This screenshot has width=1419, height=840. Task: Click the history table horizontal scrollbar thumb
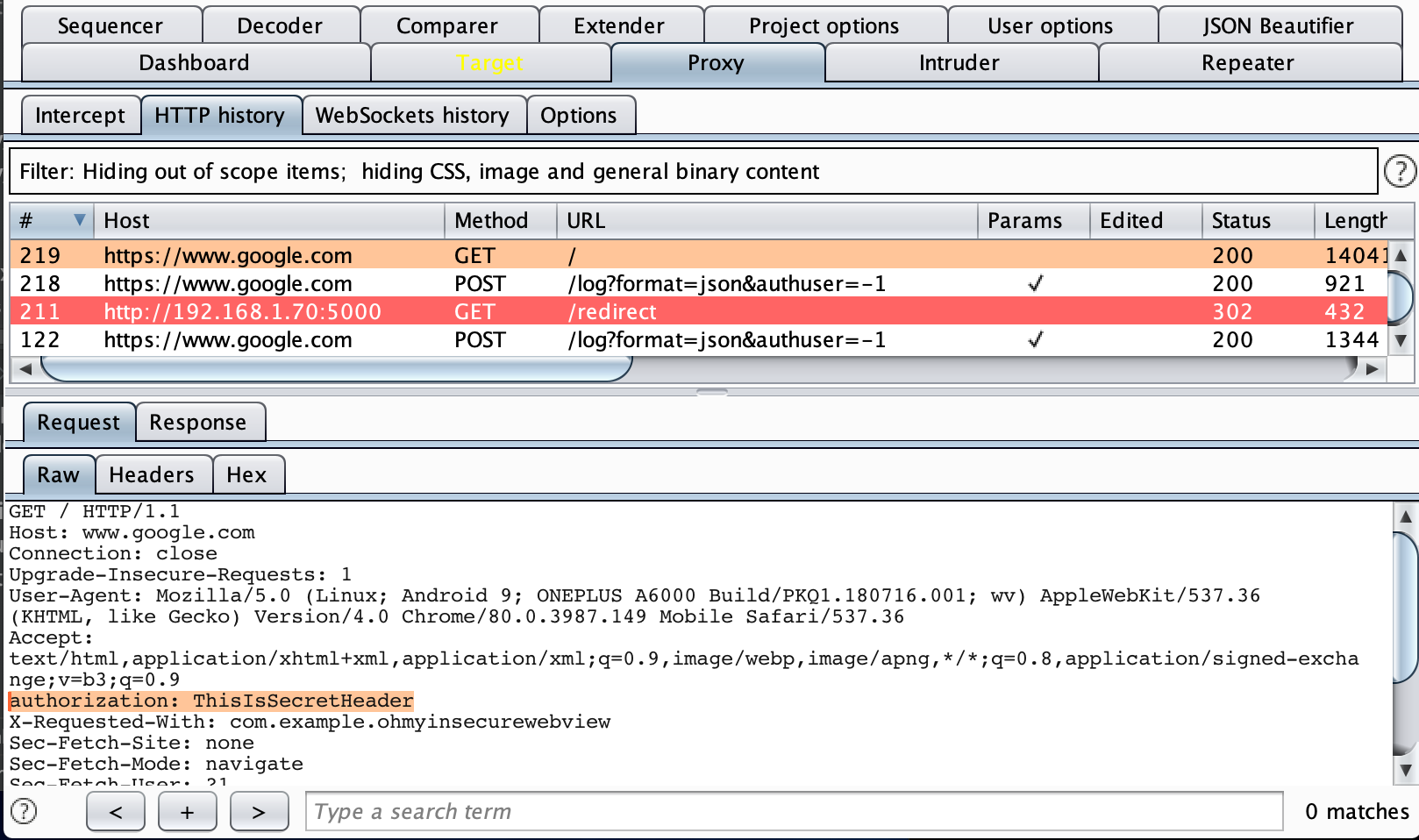pos(337,369)
